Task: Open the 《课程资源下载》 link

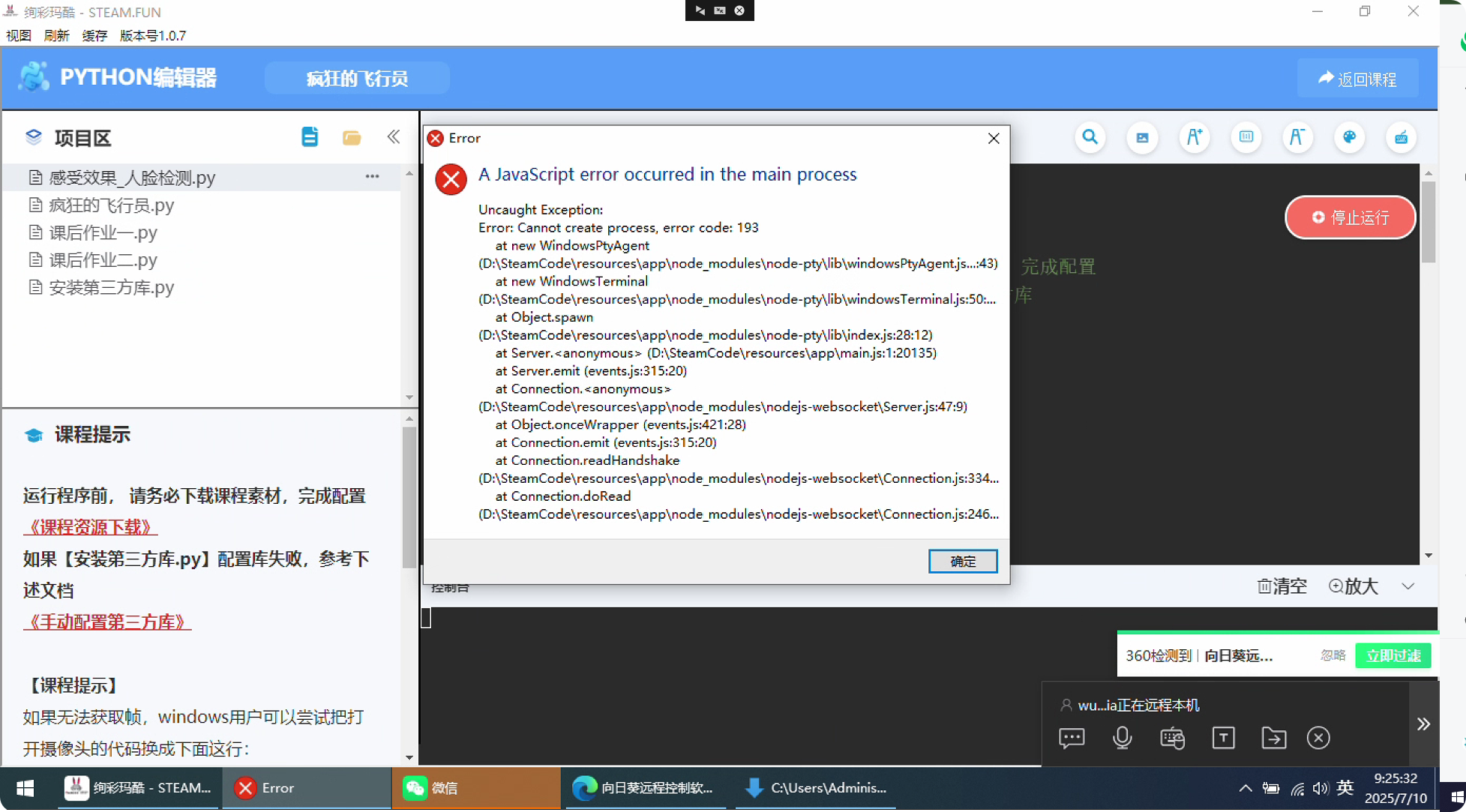Action: tap(90, 527)
